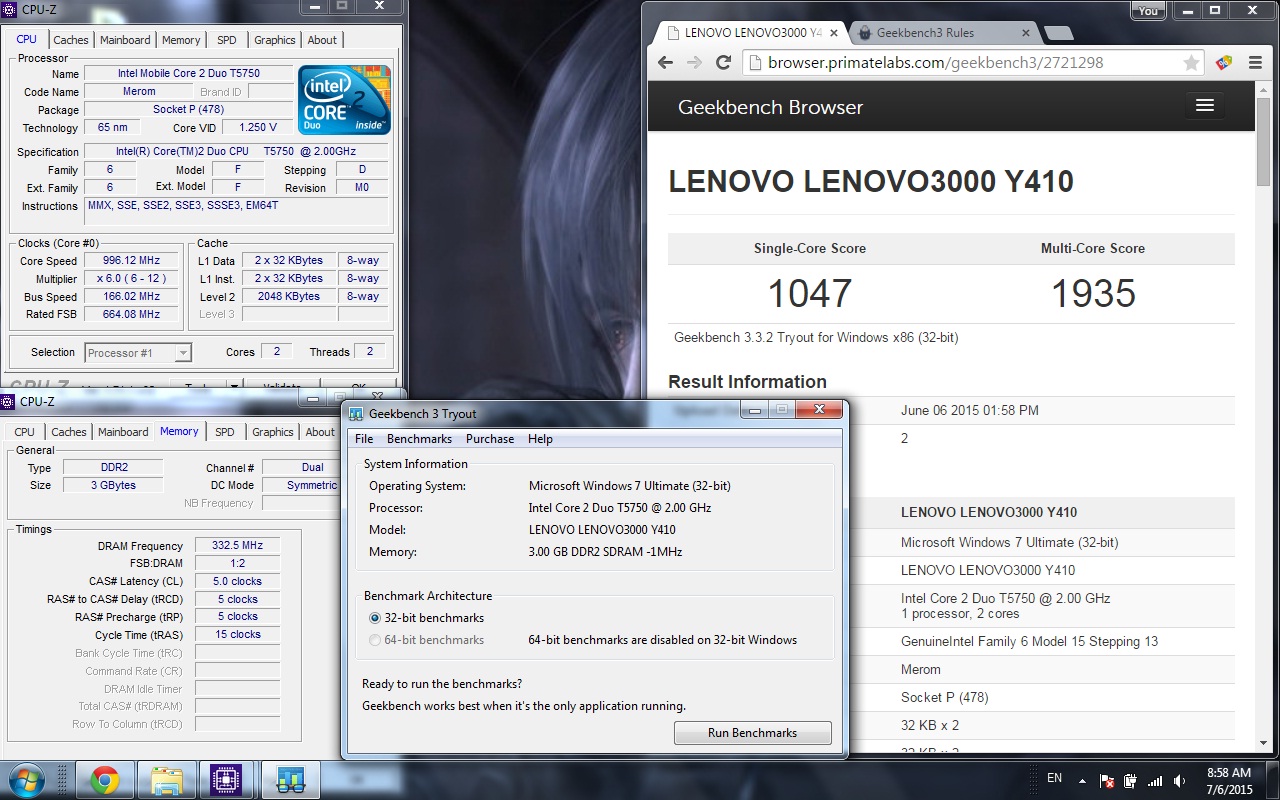Viewport: 1280px width, 800px height.
Task: Open the Geekbench Benchmarks menu
Action: pos(419,439)
